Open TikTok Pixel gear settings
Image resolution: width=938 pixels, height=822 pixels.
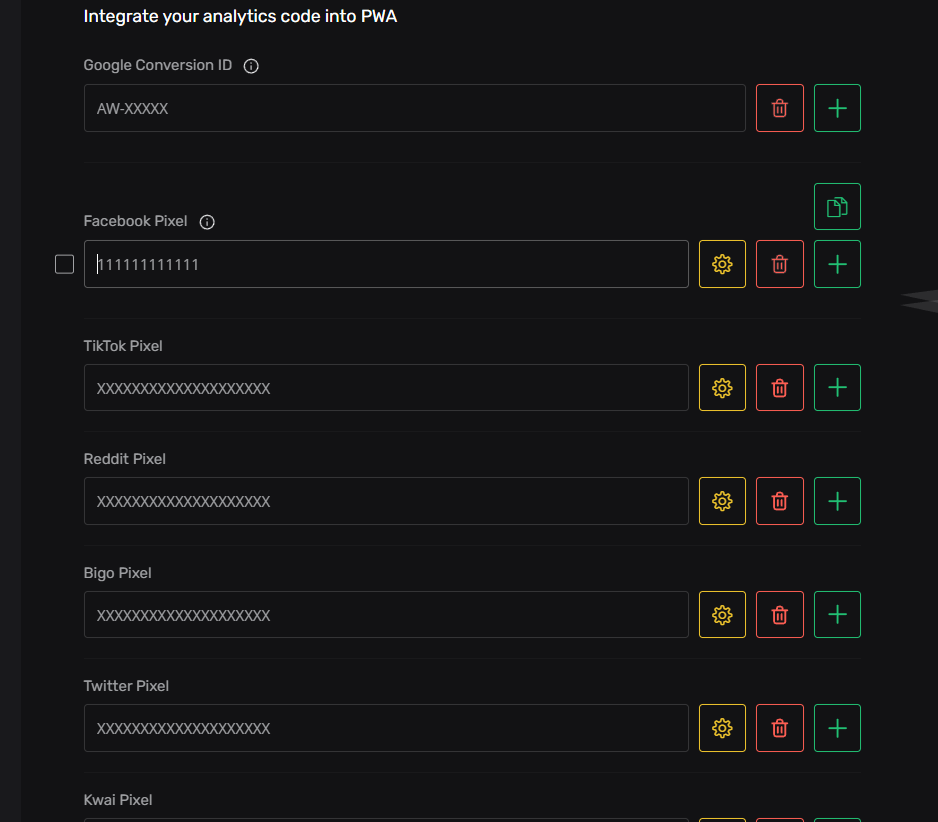pyautogui.click(x=722, y=387)
